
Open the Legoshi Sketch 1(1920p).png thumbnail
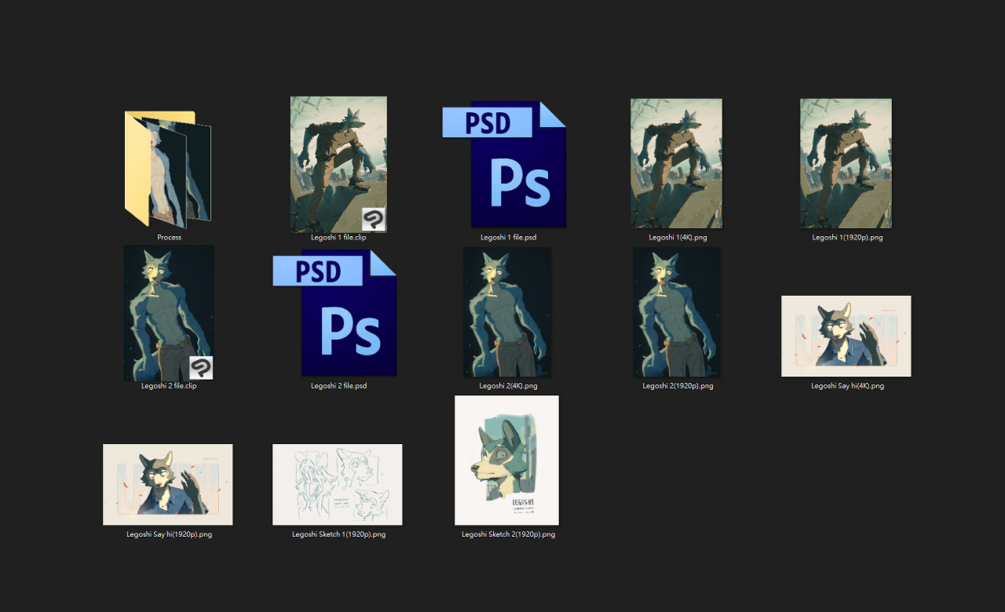pyautogui.click(x=338, y=484)
